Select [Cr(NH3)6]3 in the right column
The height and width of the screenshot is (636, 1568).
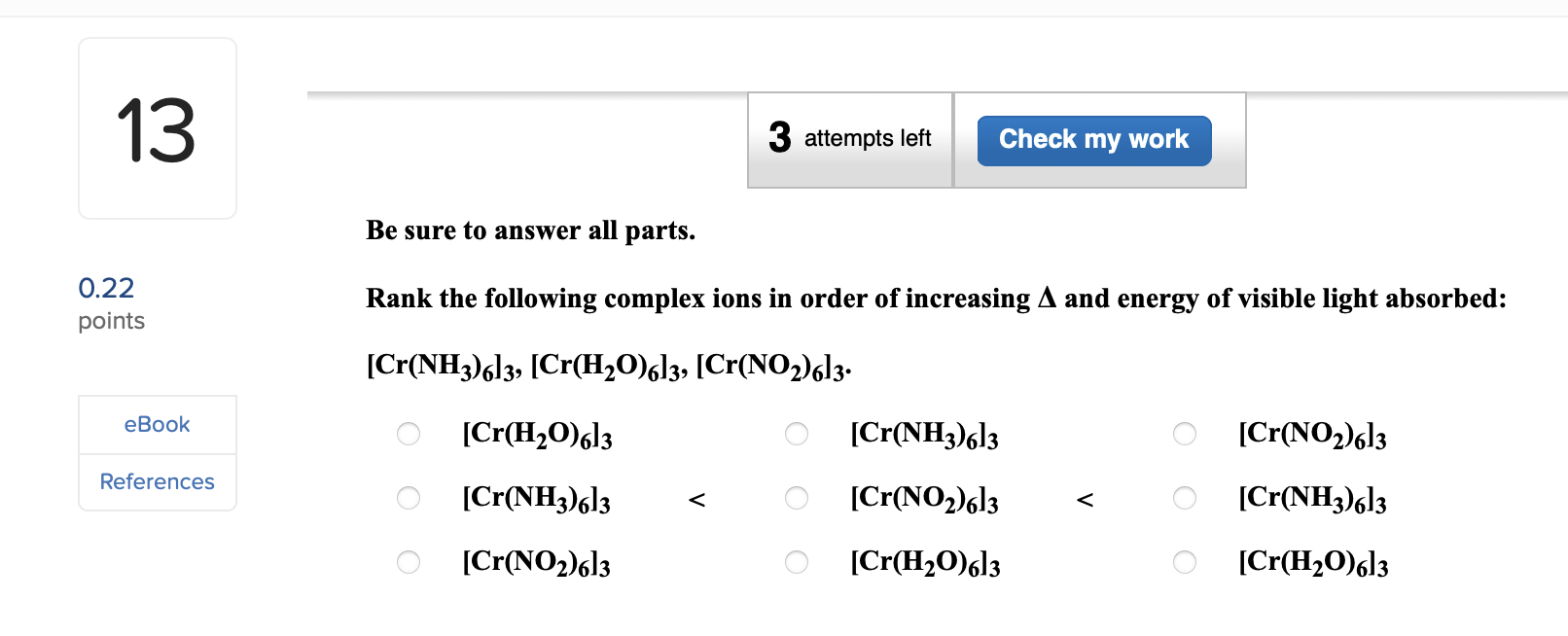point(1184,498)
